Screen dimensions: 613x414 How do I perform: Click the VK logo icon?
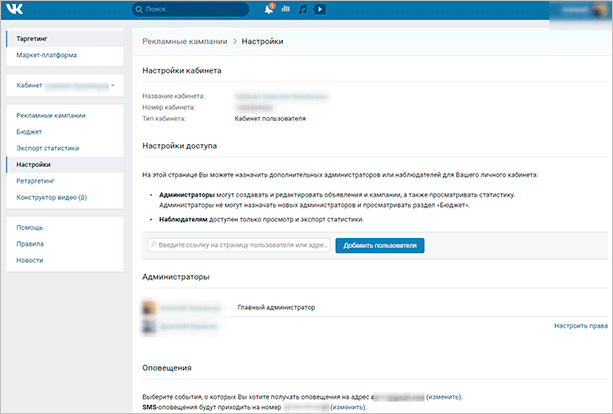[x=15, y=9]
